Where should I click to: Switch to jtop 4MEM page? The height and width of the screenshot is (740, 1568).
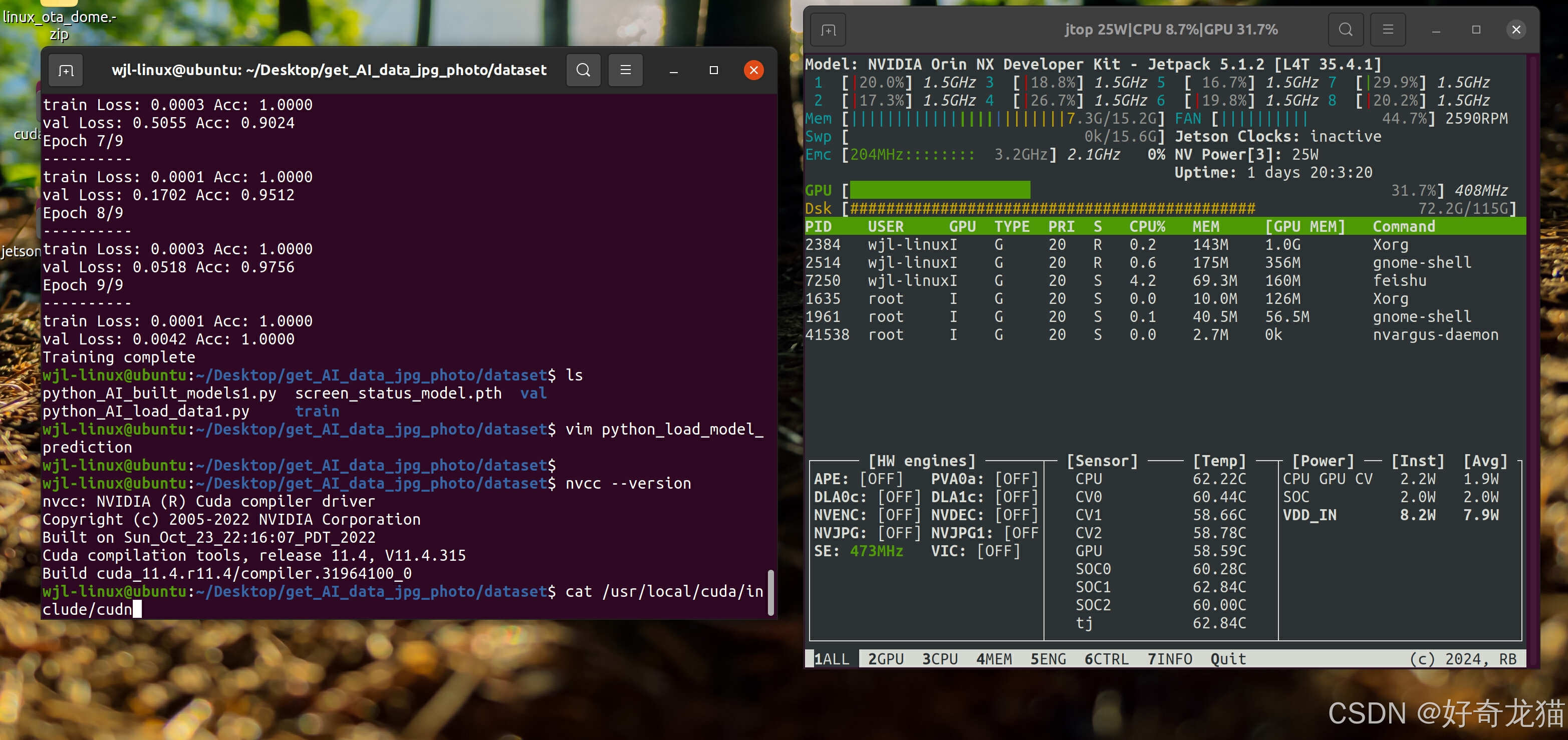click(x=994, y=659)
